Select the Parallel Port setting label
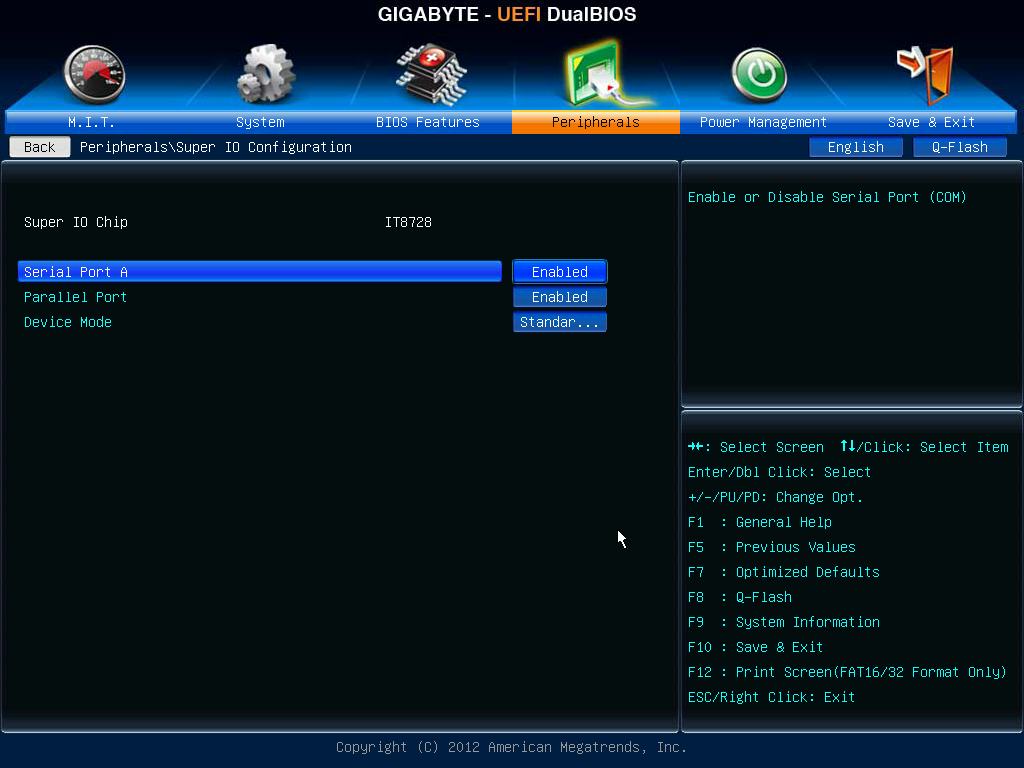 point(75,297)
